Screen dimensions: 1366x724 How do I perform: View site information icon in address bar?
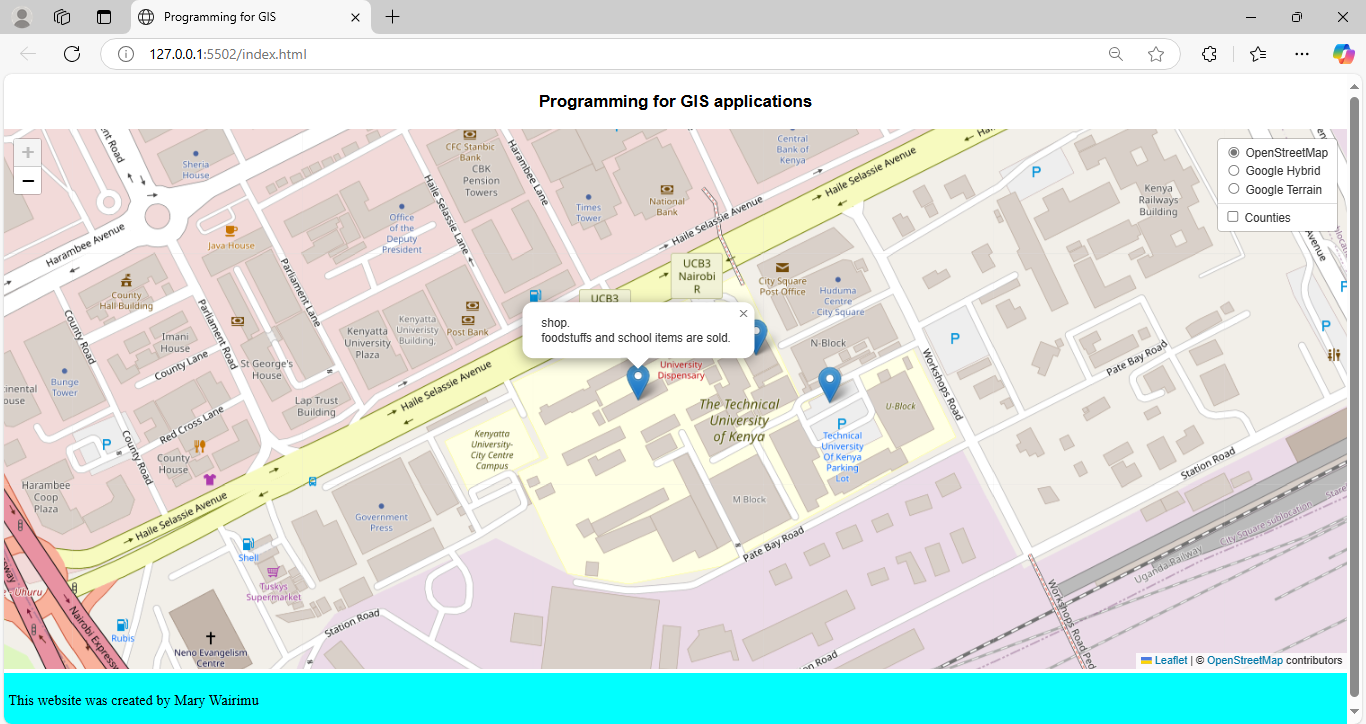[x=126, y=54]
